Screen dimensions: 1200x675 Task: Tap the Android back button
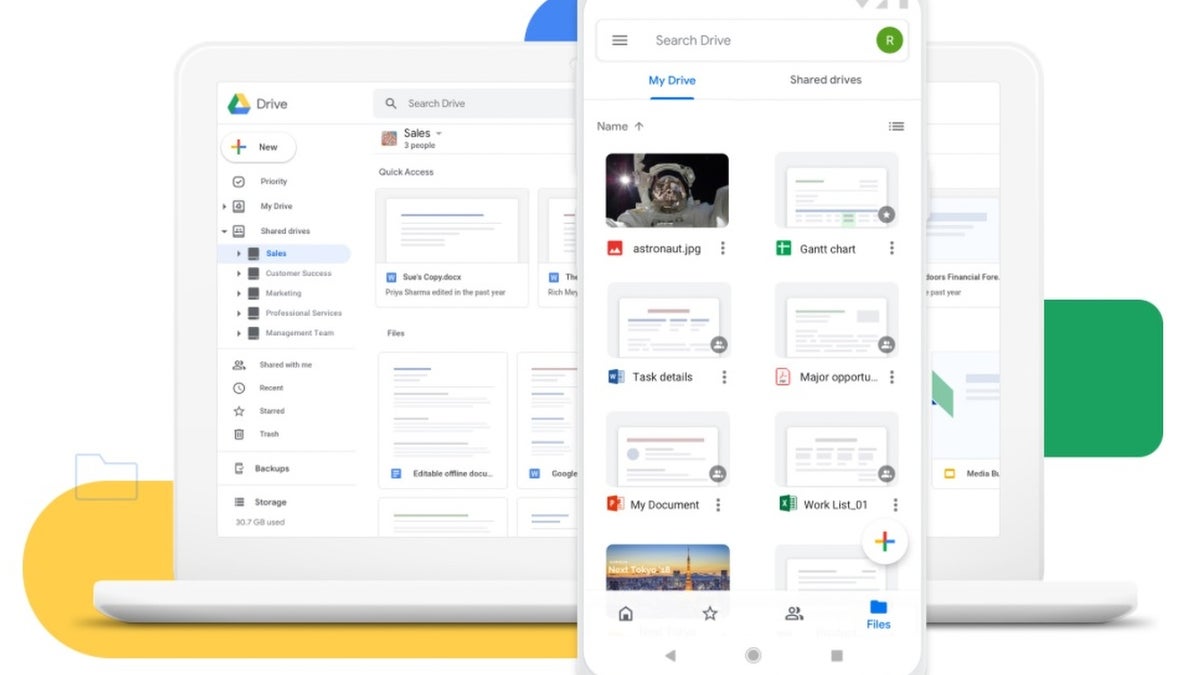point(670,656)
